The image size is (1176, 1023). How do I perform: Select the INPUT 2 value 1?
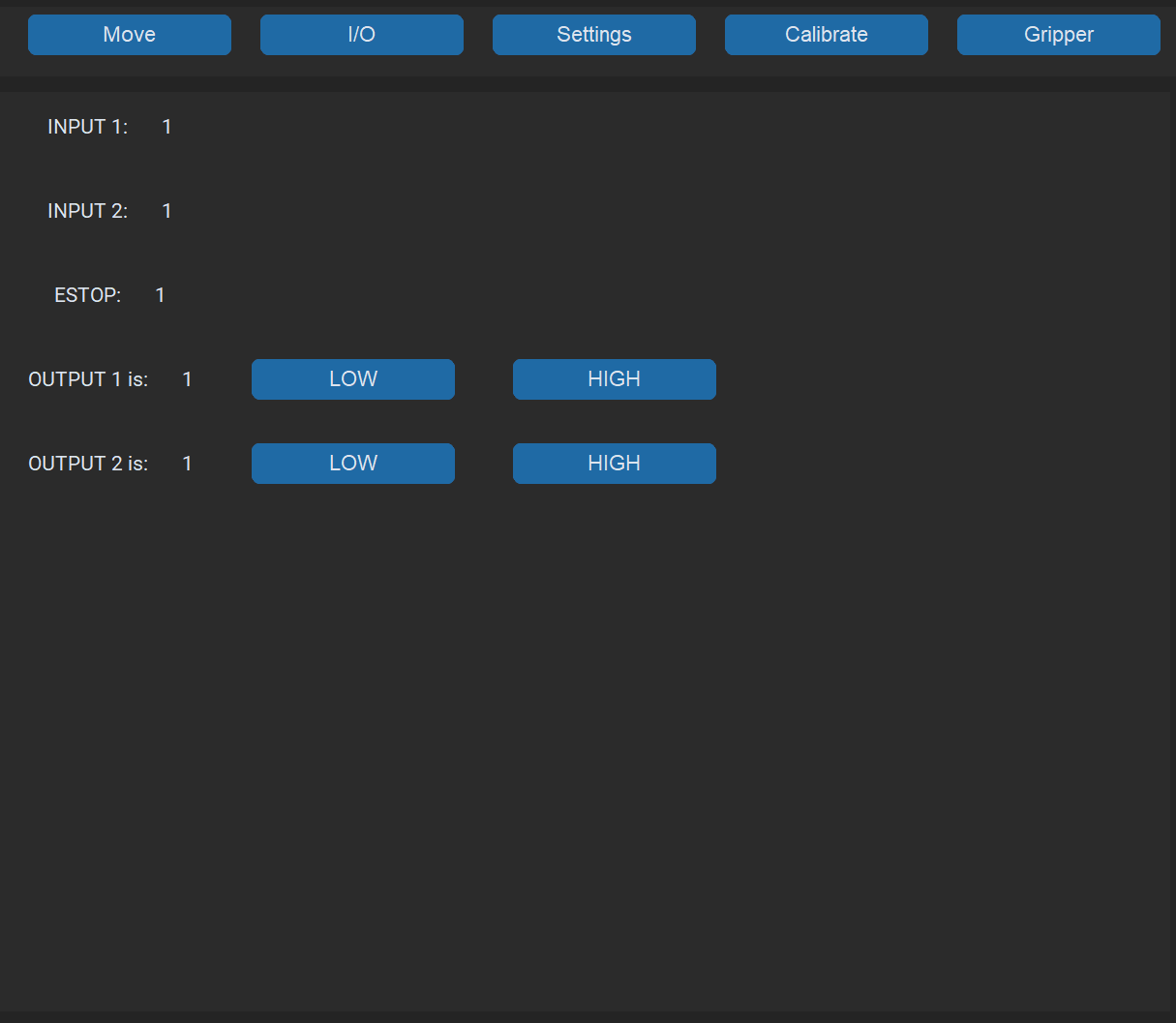tap(167, 211)
